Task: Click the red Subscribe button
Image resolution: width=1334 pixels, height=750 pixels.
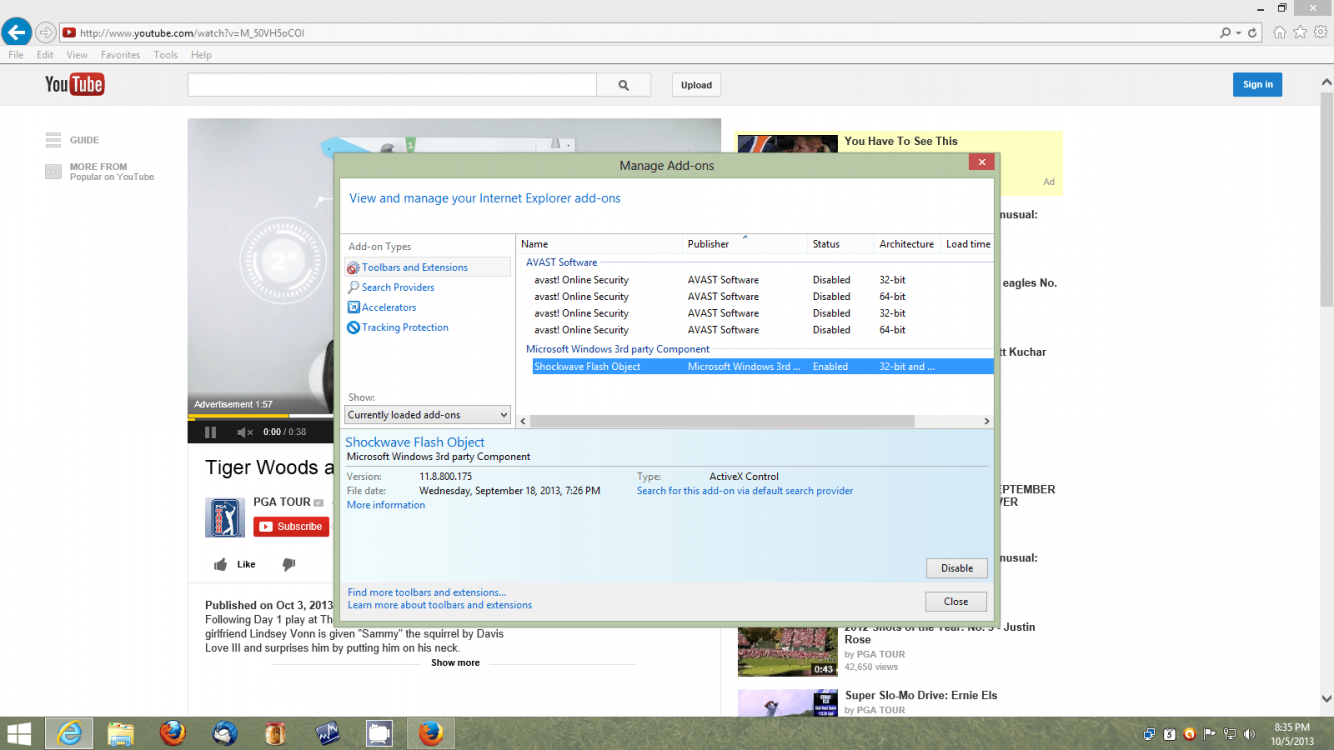Action: pos(291,526)
